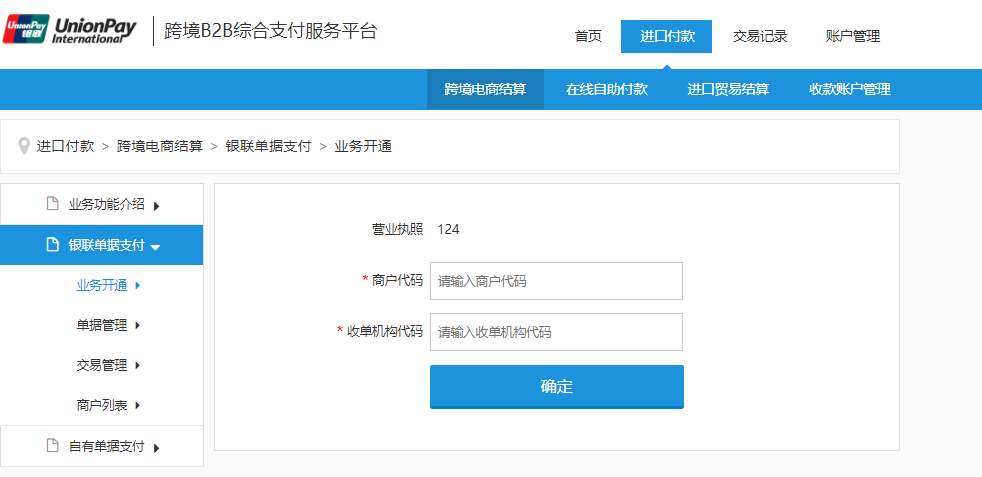This screenshot has height=477, width=982.
Task: Click the location pin breadcrumb icon
Action: (24, 146)
